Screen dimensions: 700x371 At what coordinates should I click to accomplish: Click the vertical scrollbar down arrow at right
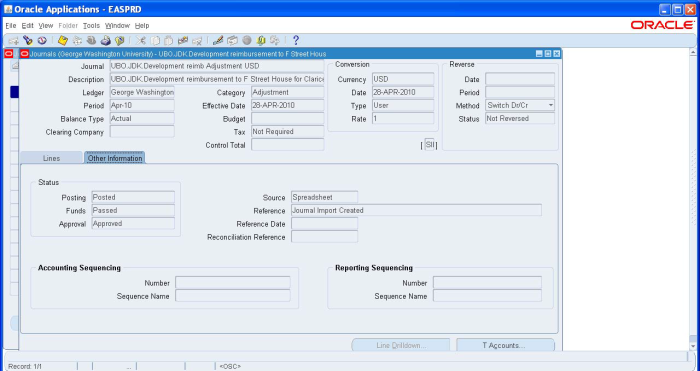pos(693,346)
